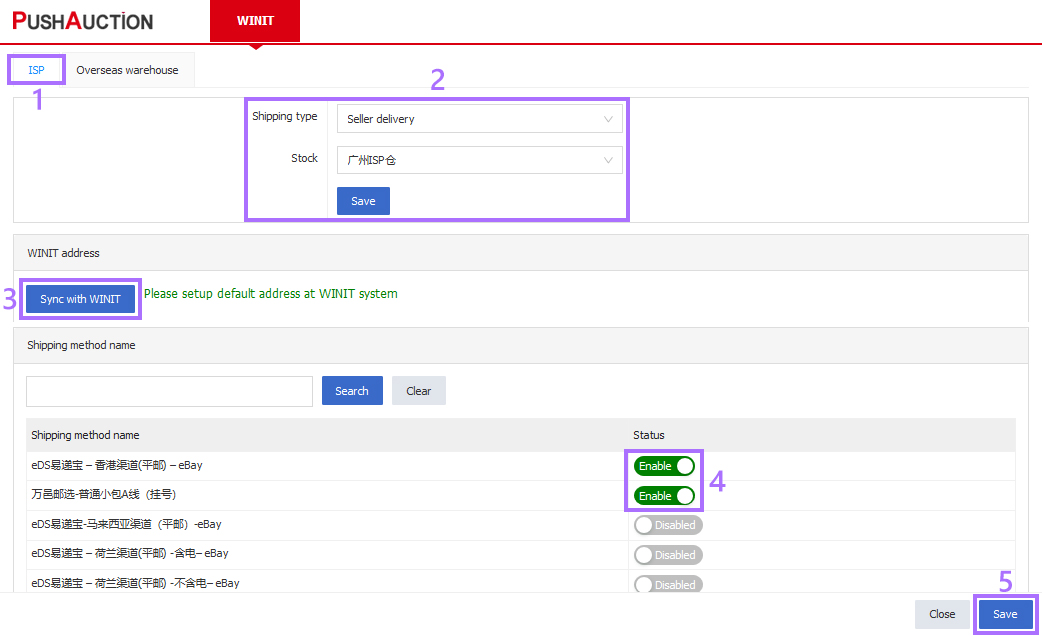Click the shipping method search input field

tap(168, 390)
